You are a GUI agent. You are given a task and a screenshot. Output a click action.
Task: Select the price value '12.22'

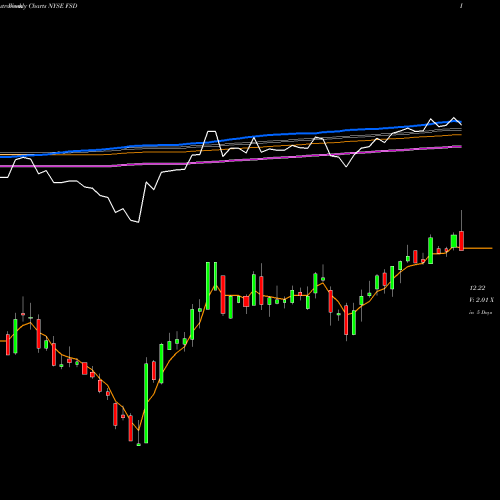[477, 288]
